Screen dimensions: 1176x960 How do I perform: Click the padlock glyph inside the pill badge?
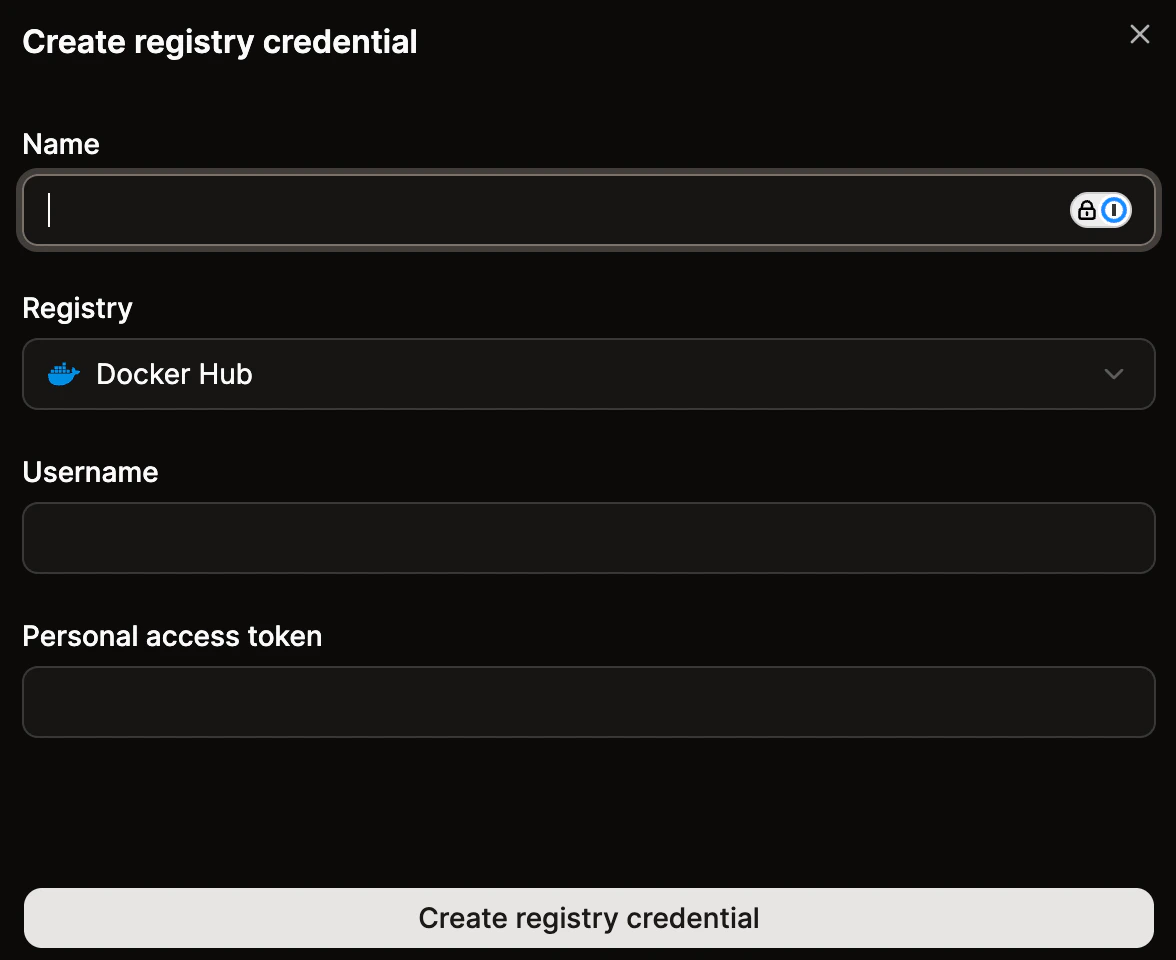tap(1088, 210)
